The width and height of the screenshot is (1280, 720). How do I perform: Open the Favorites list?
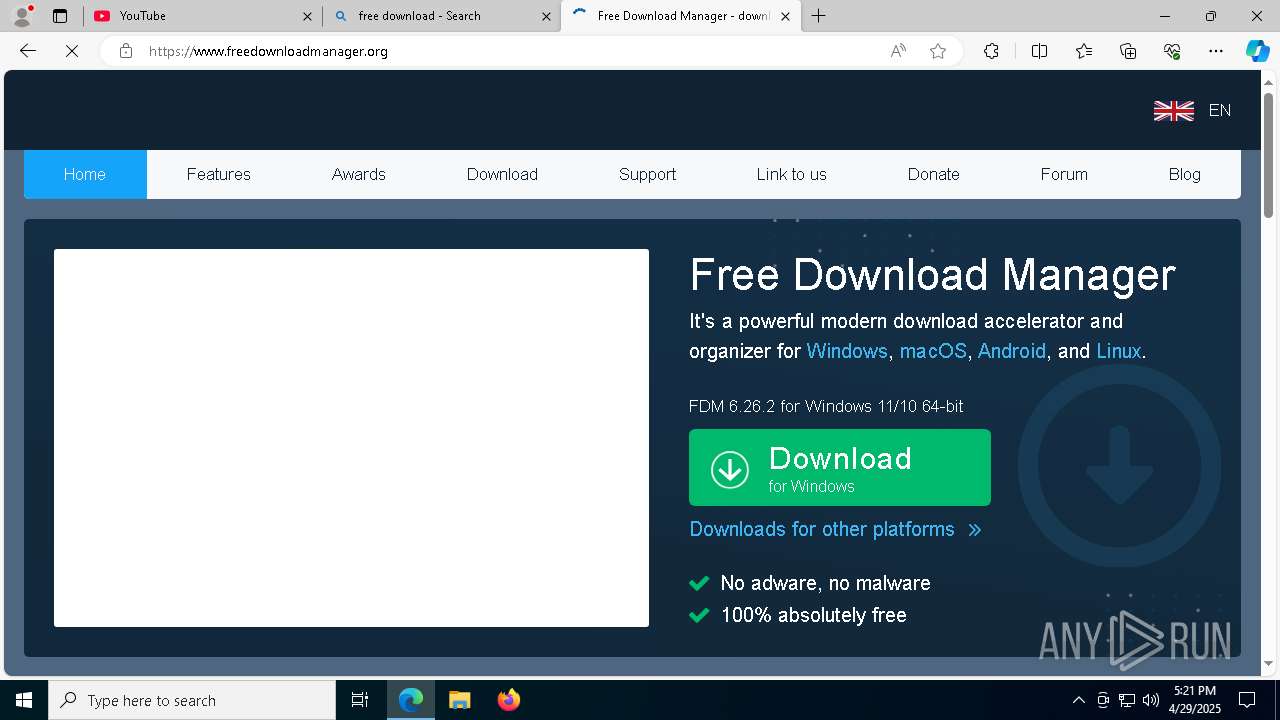[x=1084, y=51]
